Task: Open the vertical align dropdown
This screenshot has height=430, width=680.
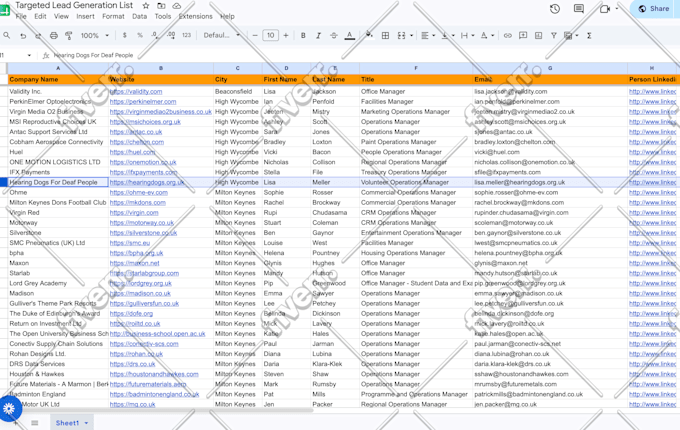Action: coord(448,36)
